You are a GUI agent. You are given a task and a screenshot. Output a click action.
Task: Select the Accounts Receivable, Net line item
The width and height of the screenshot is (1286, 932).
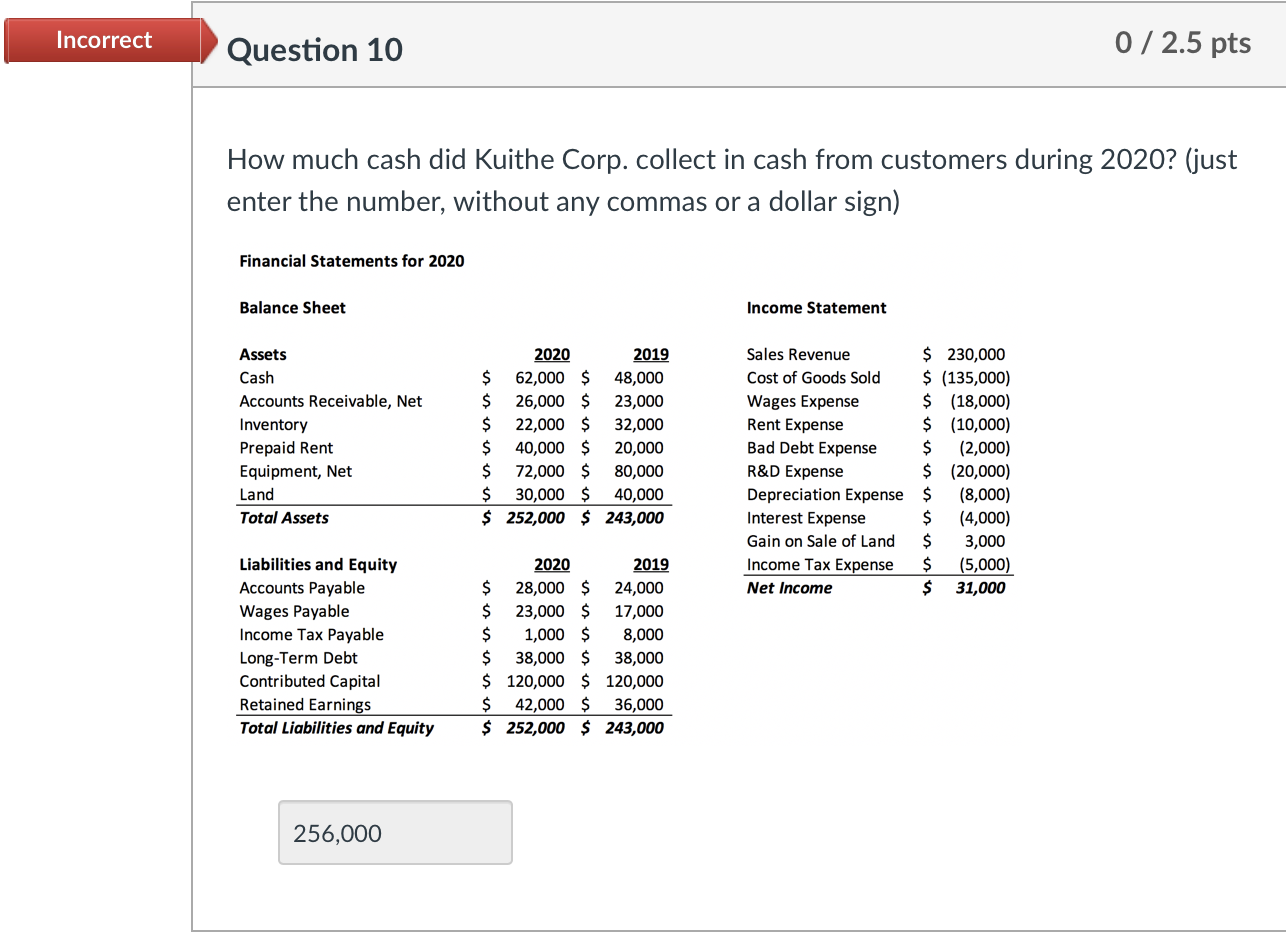tap(330, 401)
